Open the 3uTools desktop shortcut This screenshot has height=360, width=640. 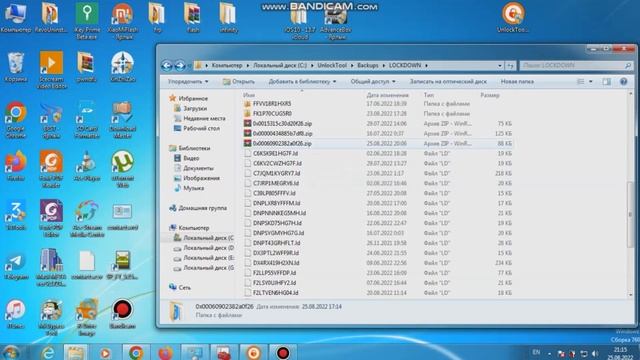[x=16, y=216]
